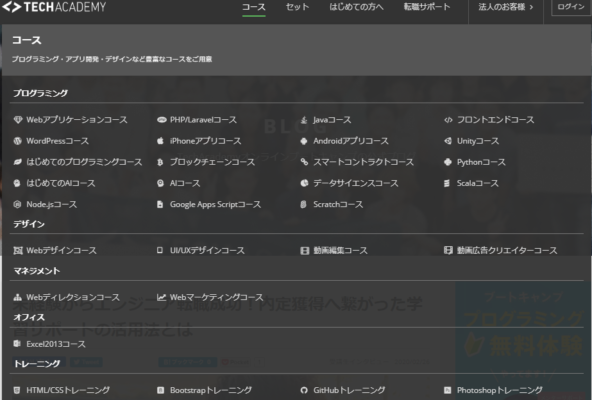Click the icon beside 動画広告クリエイターコース
Viewport: 592px width, 400px height.
(x=448, y=250)
